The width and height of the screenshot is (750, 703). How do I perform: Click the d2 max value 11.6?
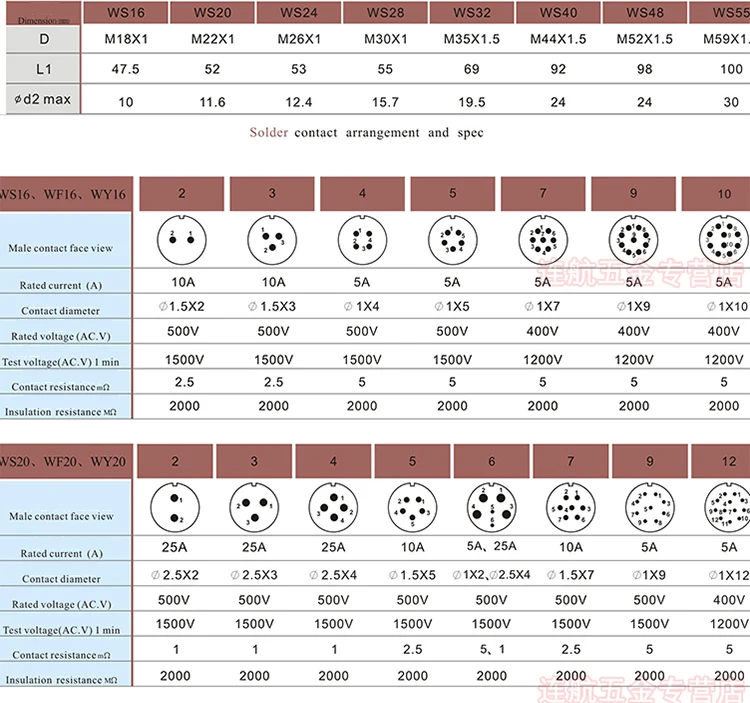tap(212, 102)
